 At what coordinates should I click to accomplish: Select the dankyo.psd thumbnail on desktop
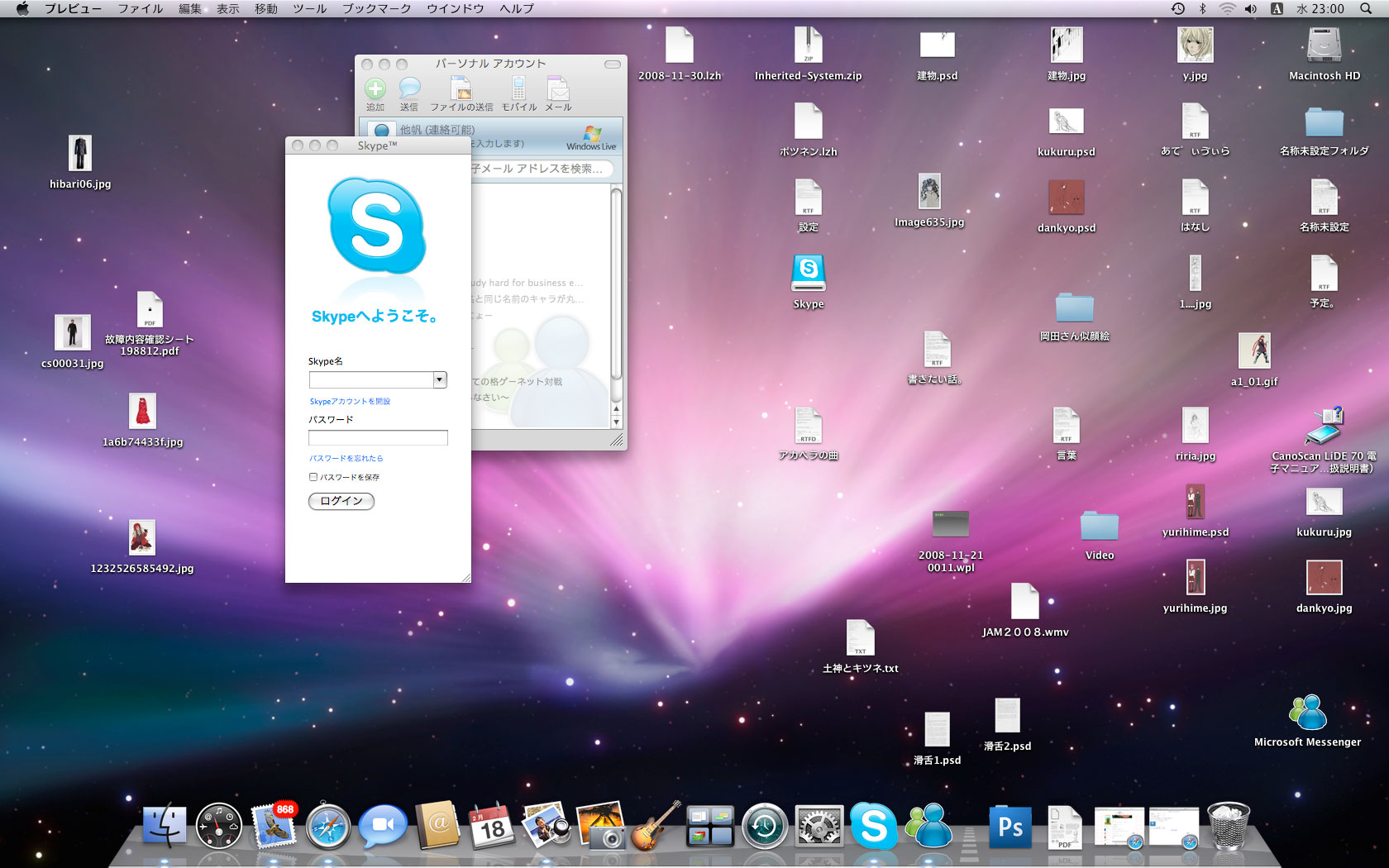click(x=1067, y=197)
